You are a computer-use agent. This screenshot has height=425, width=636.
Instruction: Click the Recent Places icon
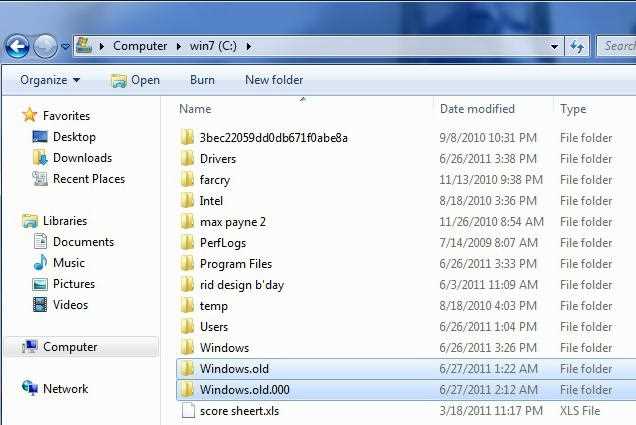pyautogui.click(x=40, y=178)
